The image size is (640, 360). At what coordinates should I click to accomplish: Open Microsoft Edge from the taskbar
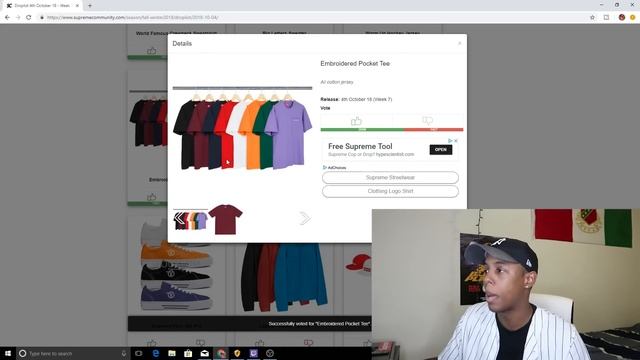(x=156, y=353)
